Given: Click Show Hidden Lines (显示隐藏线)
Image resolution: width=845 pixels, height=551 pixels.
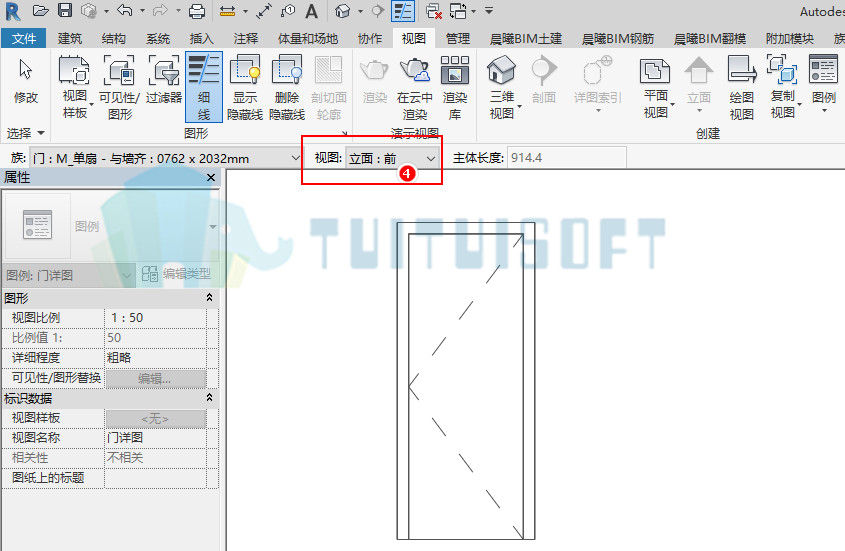Looking at the screenshot, I should pyautogui.click(x=245, y=88).
